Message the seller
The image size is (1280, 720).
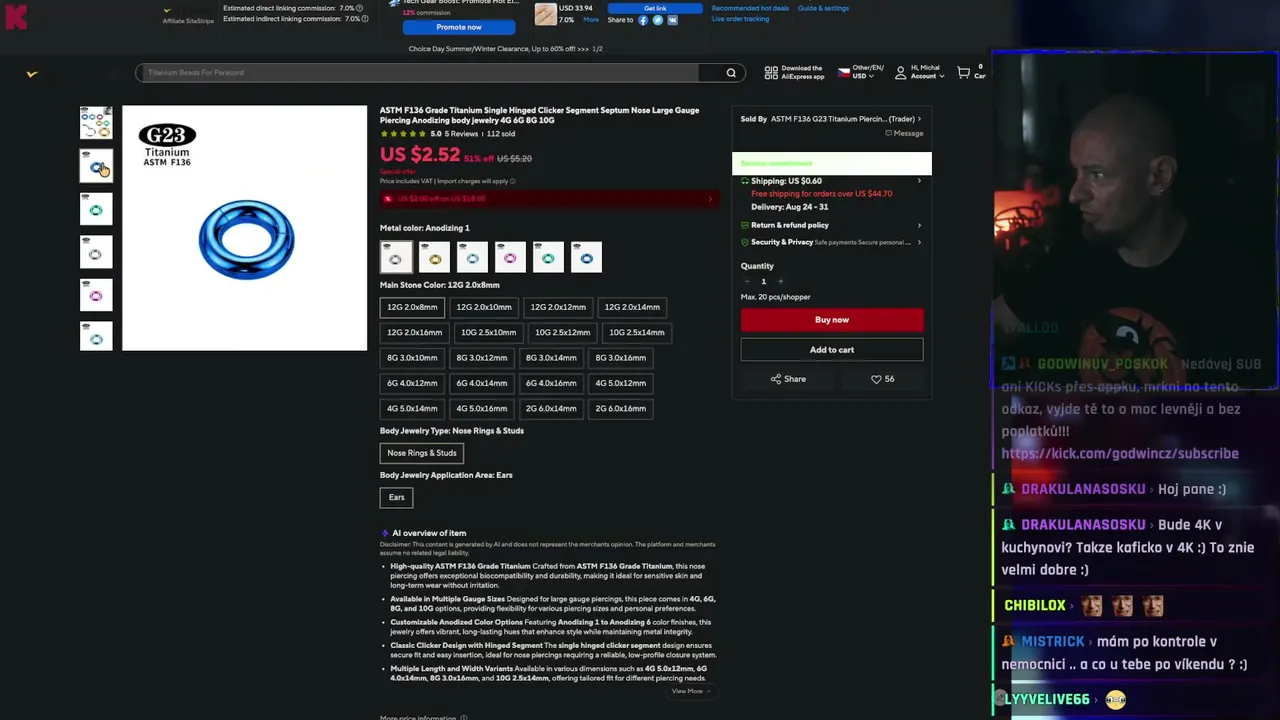(x=904, y=133)
